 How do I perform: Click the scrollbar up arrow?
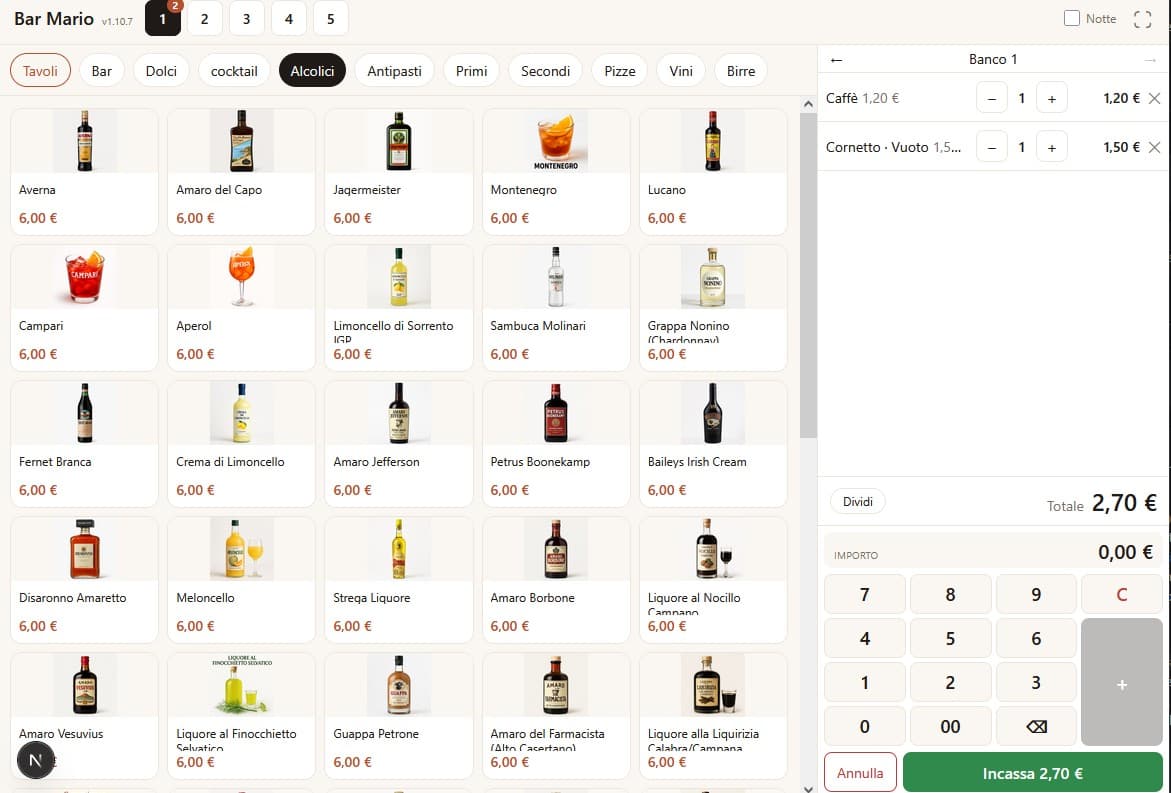(x=807, y=105)
